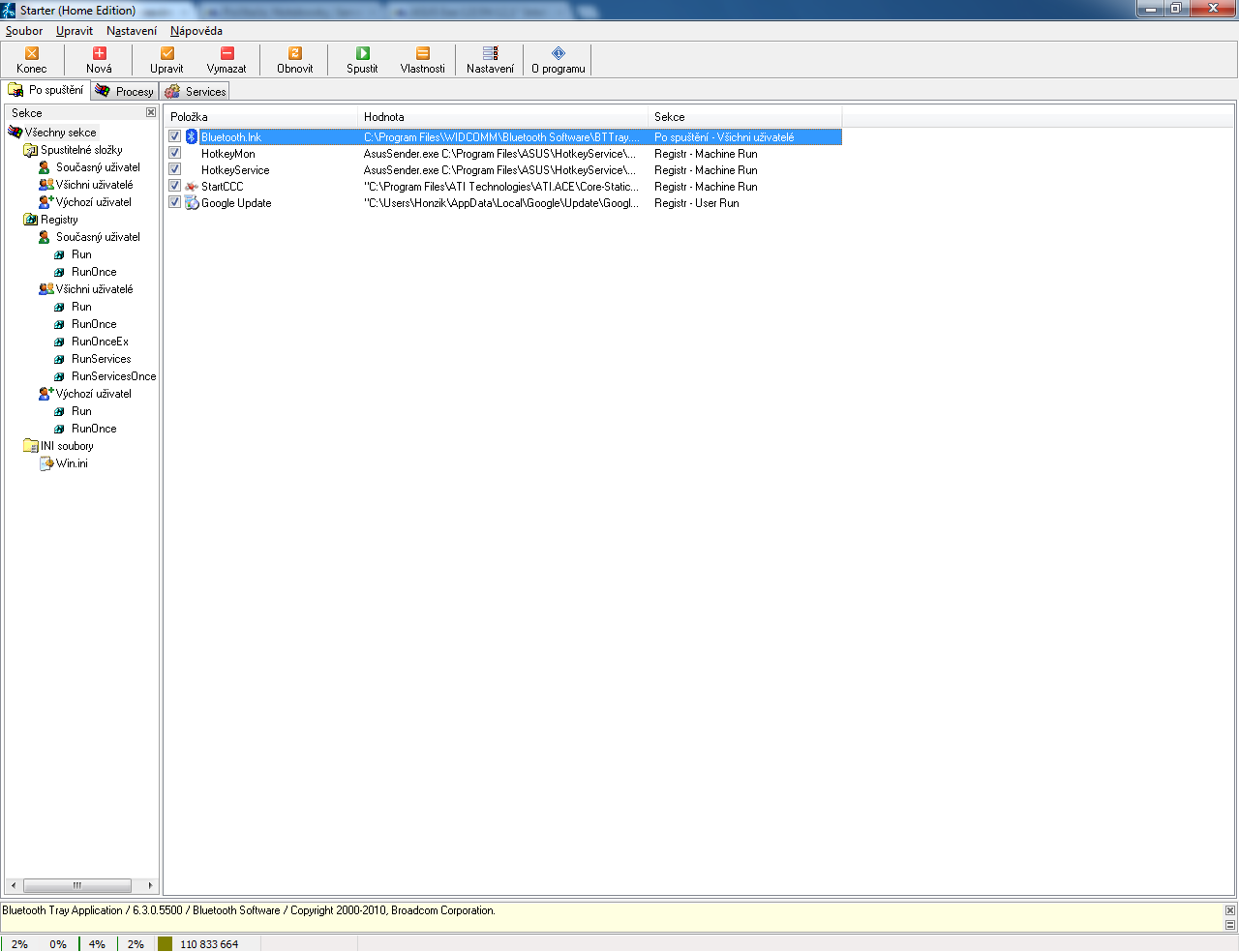Select Současný uživatel under Spustitelné složky

click(98, 167)
